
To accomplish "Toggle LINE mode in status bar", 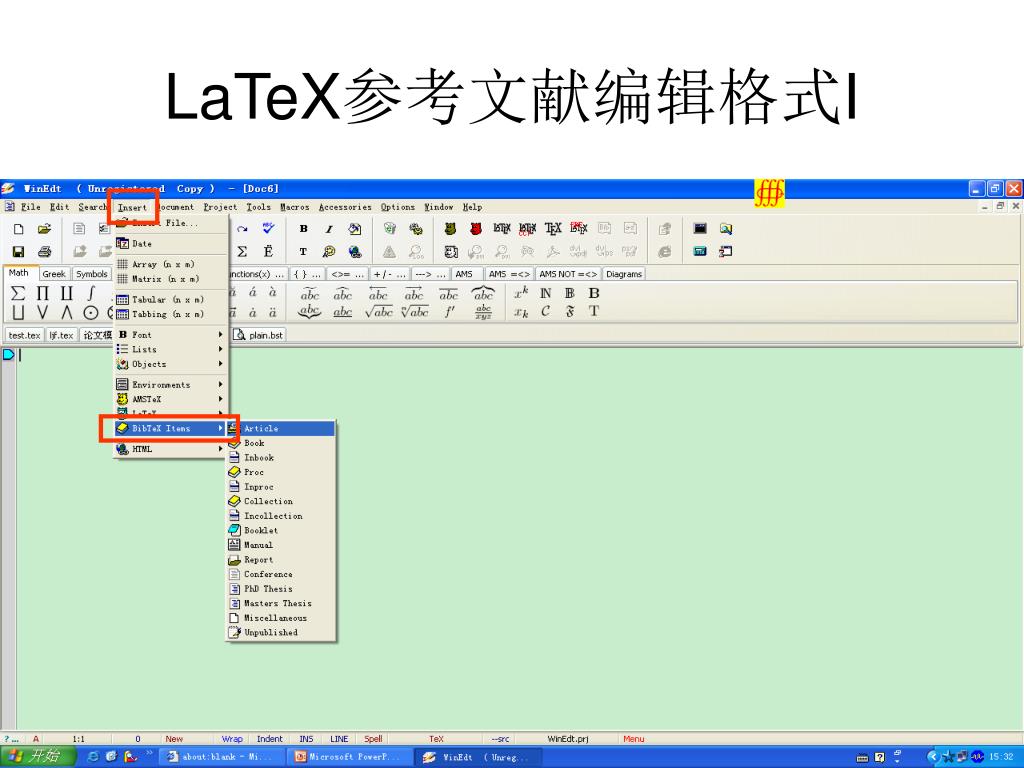I will (339, 739).
